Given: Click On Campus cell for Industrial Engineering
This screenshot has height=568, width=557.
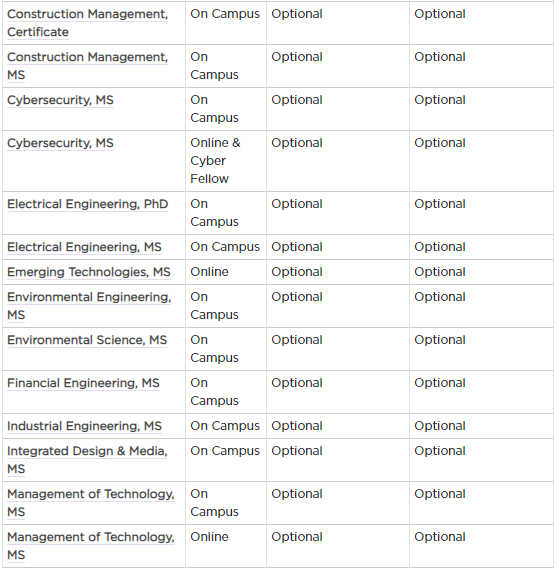Looking at the screenshot, I should tap(225, 426).
